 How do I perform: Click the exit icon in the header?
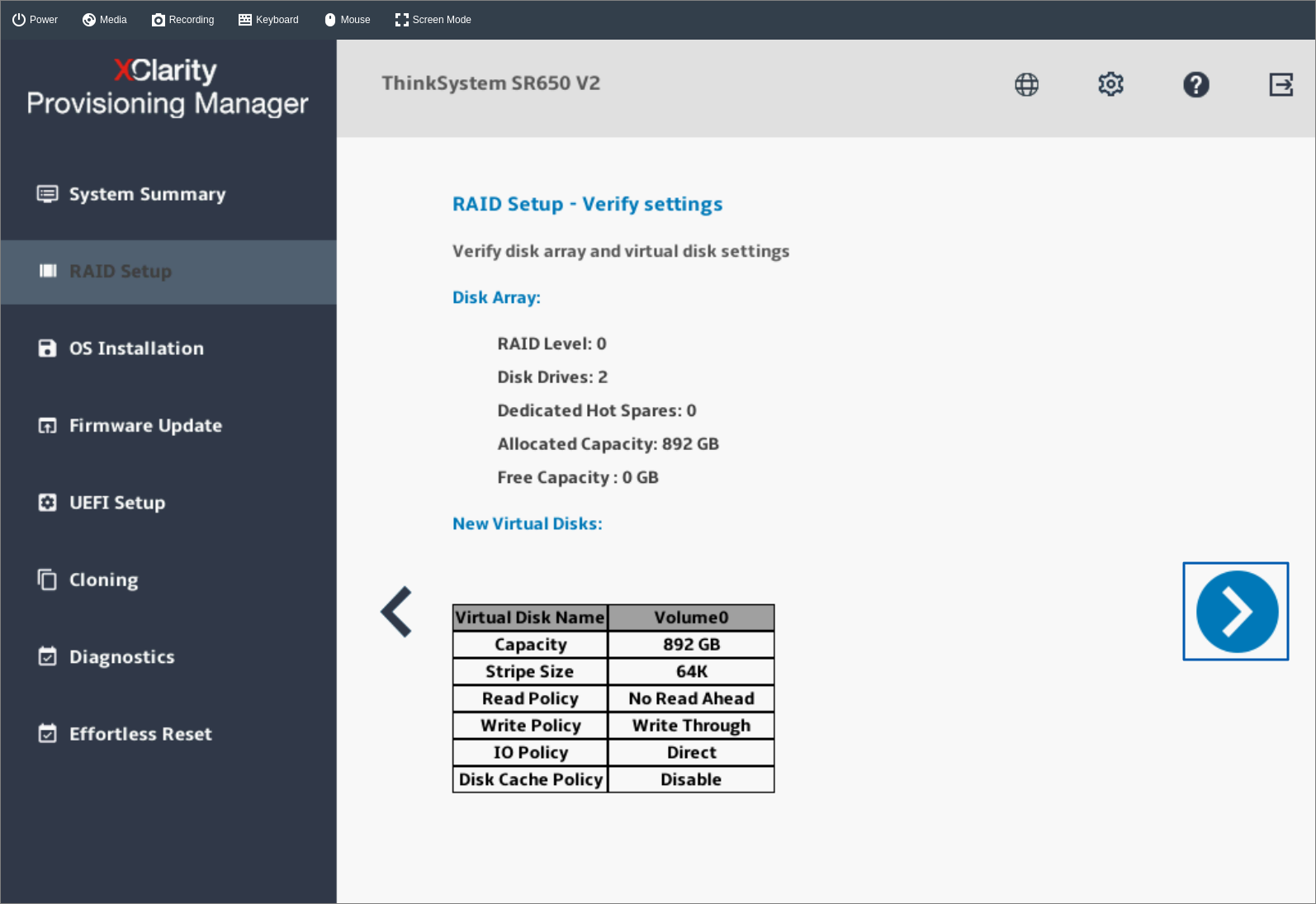(1280, 84)
